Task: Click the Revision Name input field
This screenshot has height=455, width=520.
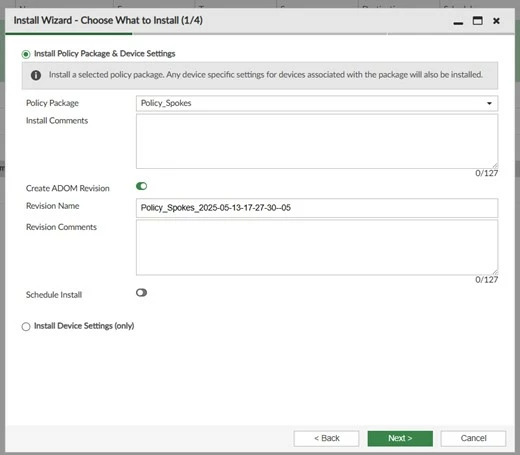Action: (x=317, y=208)
